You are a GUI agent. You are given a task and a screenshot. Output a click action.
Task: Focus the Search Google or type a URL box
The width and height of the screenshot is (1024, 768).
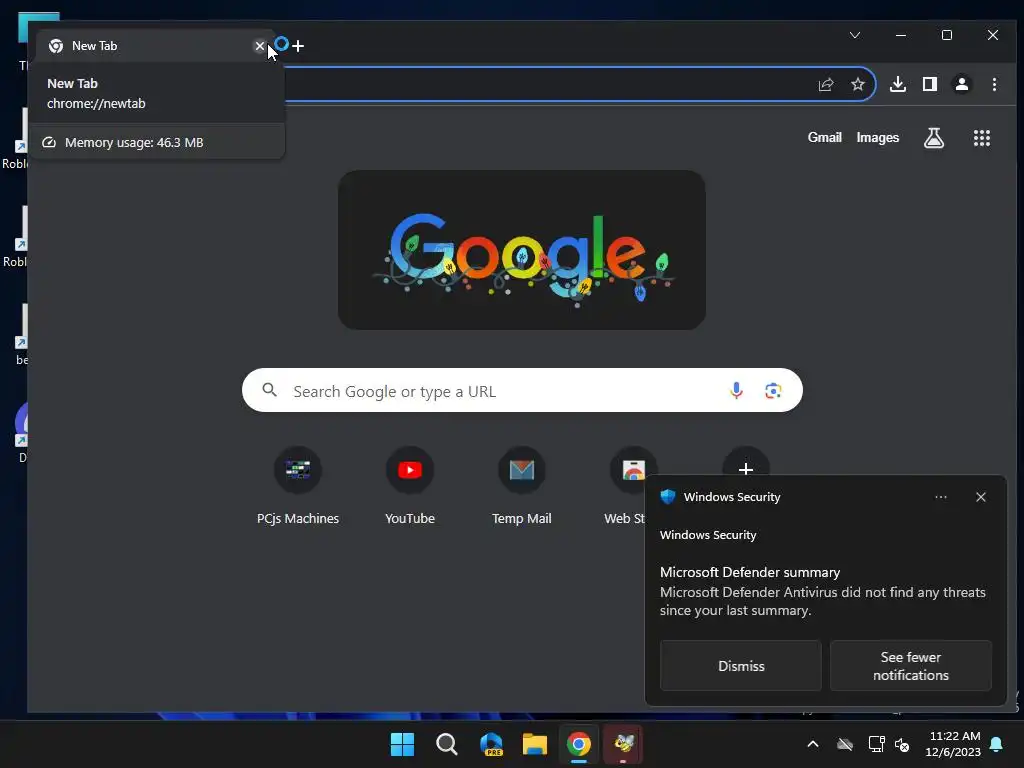coord(522,391)
